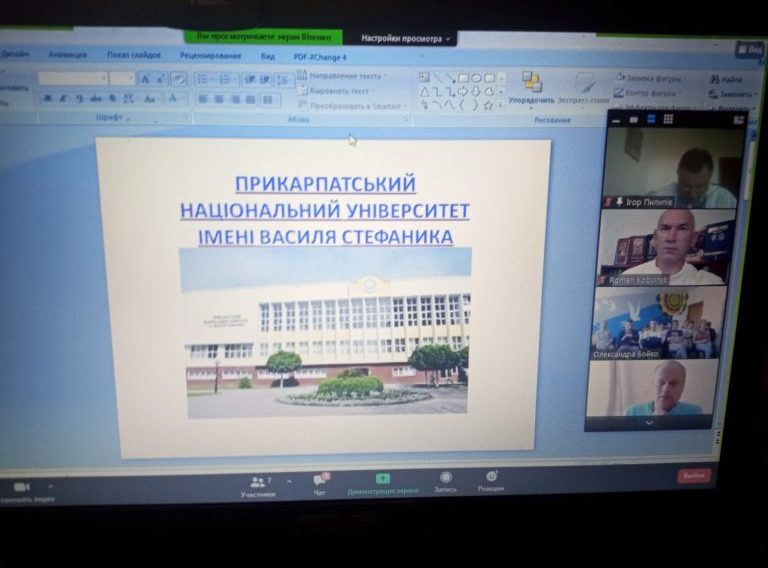
Task: Click the Найти find button in ribbon
Action: [x=727, y=80]
